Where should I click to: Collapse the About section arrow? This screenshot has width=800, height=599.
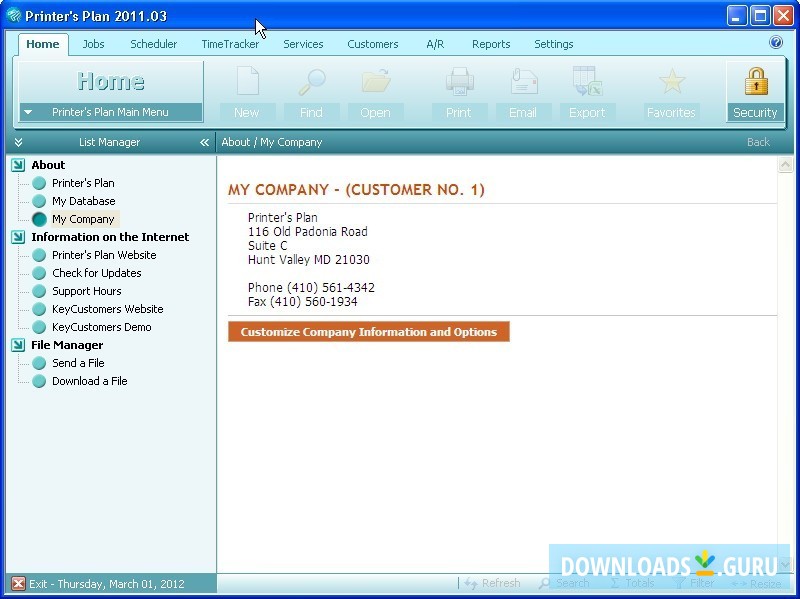coord(18,165)
